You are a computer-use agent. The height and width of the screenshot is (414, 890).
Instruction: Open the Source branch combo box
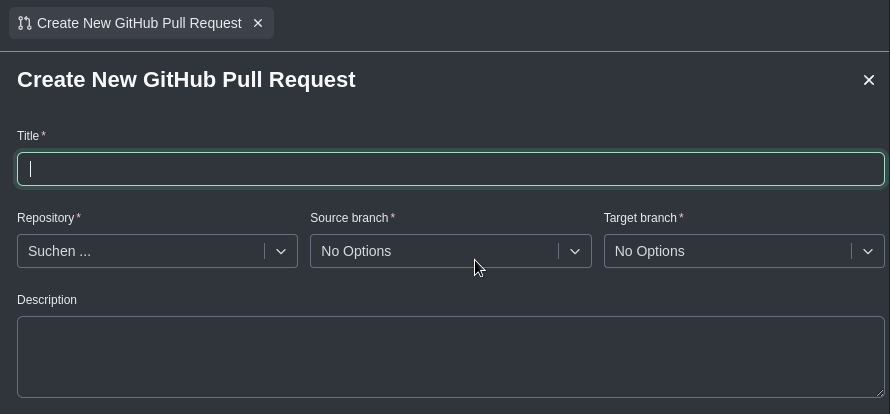pyautogui.click(x=451, y=251)
